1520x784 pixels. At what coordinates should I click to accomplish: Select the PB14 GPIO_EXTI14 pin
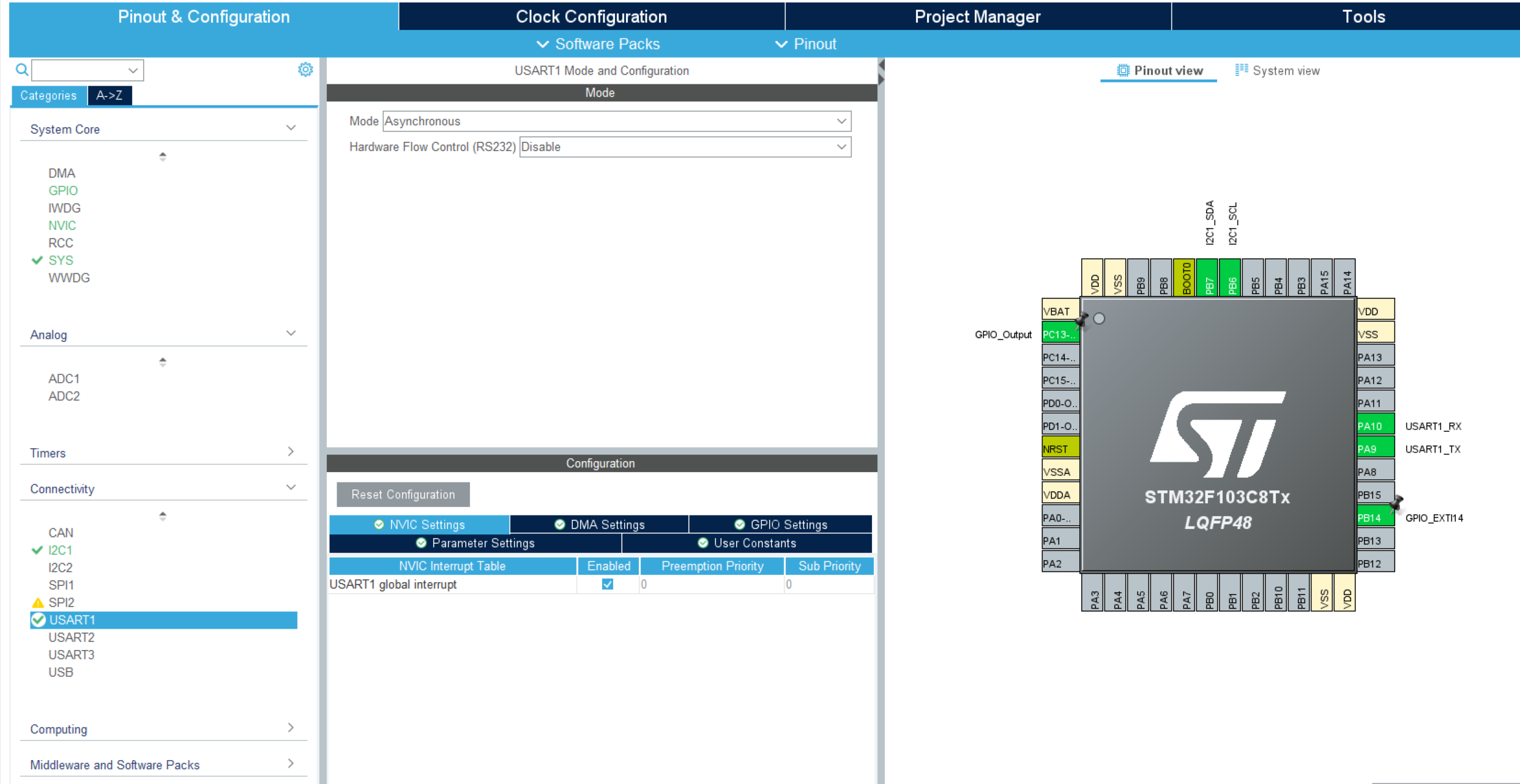pyautogui.click(x=1376, y=518)
